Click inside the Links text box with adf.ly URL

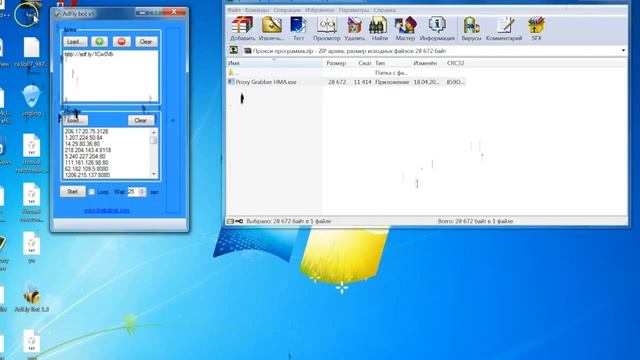coord(111,76)
